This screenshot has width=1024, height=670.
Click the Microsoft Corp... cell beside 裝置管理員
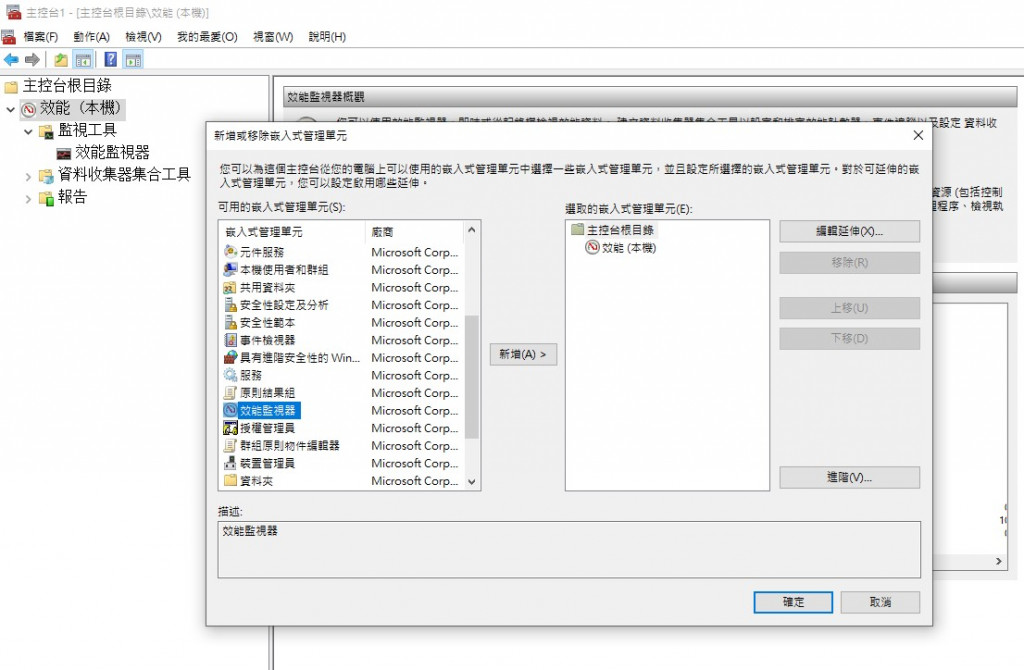point(415,463)
